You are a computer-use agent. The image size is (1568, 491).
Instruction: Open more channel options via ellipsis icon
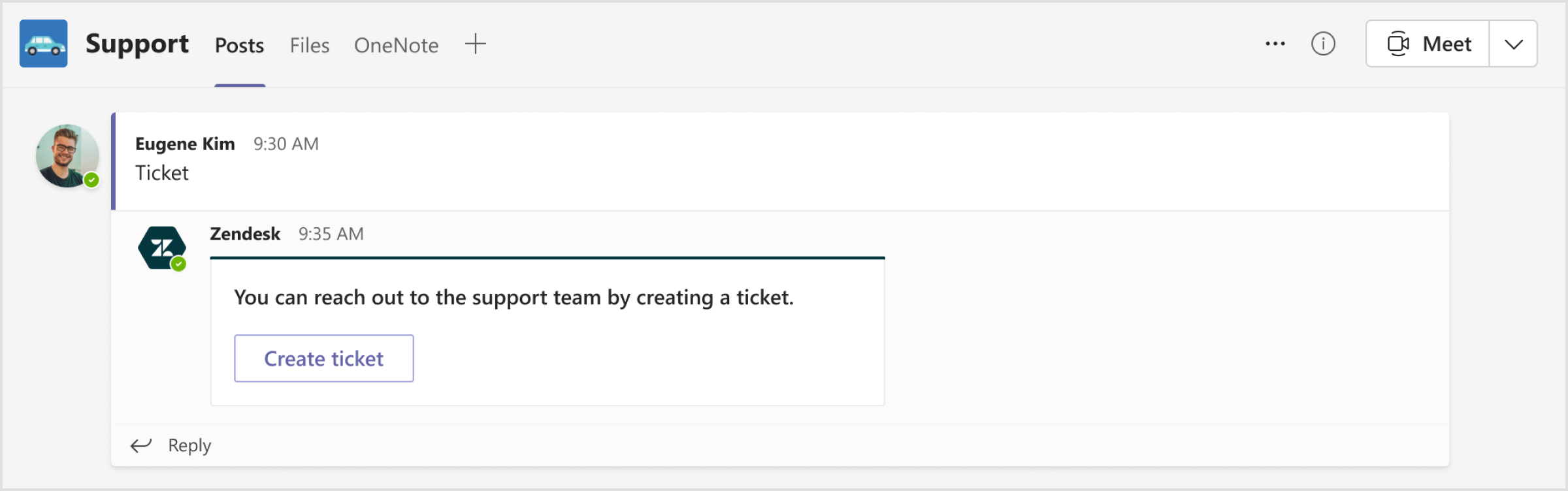click(1274, 43)
